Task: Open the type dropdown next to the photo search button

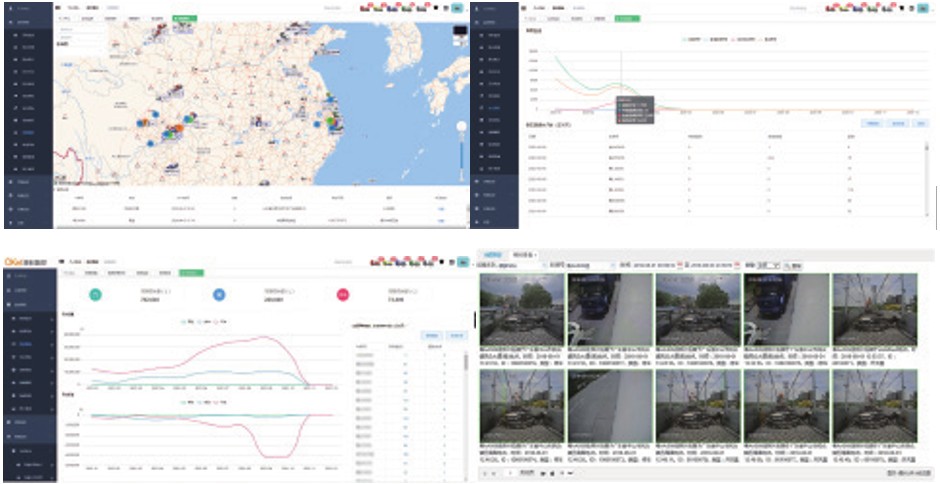Action: (769, 265)
